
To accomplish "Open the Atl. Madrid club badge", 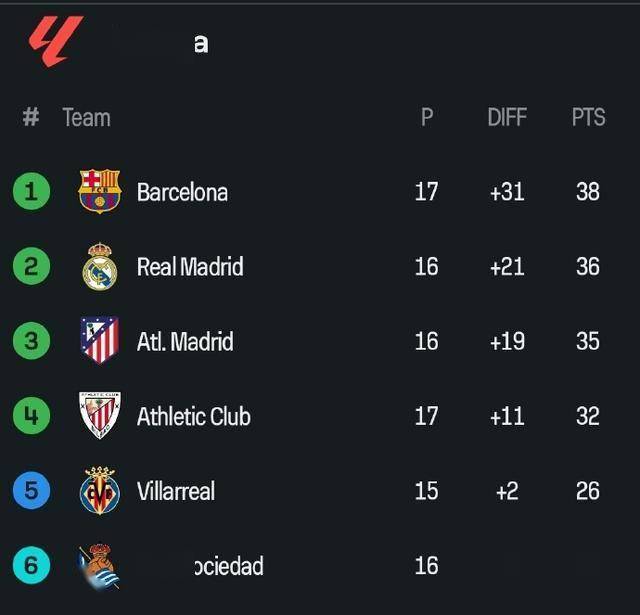I will pos(100,340).
